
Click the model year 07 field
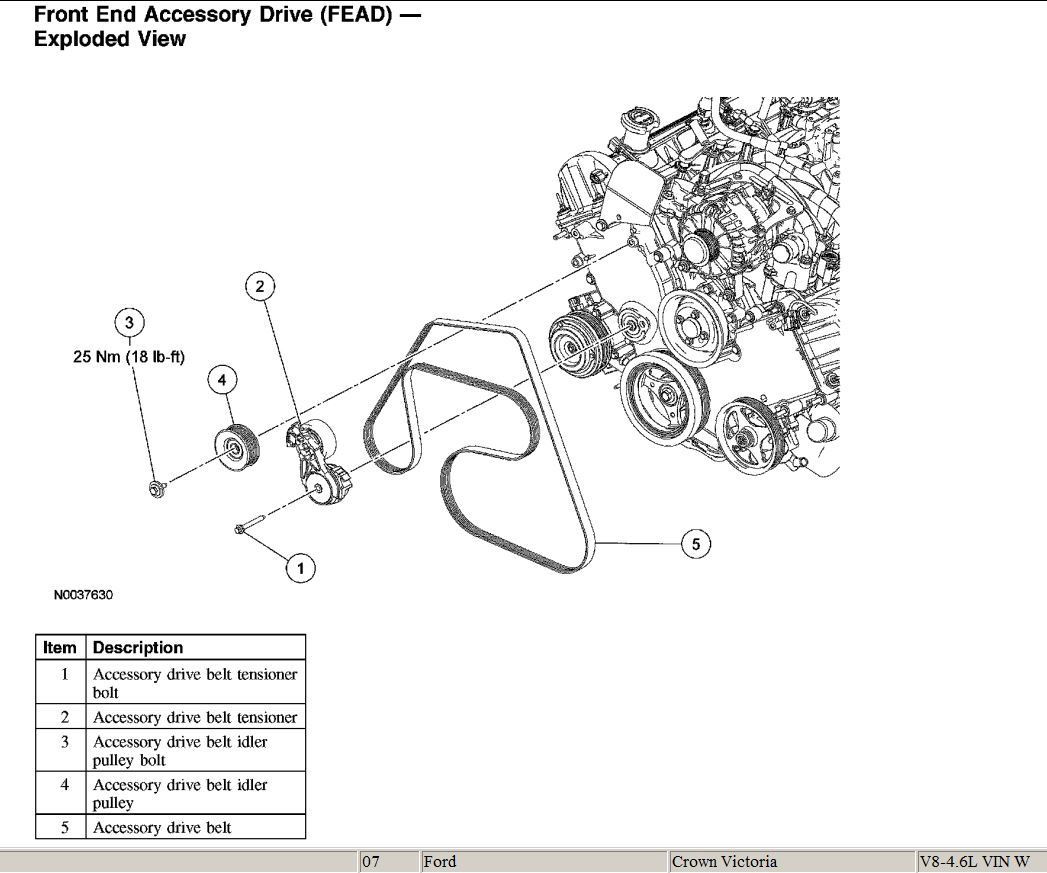pyautogui.click(x=388, y=862)
